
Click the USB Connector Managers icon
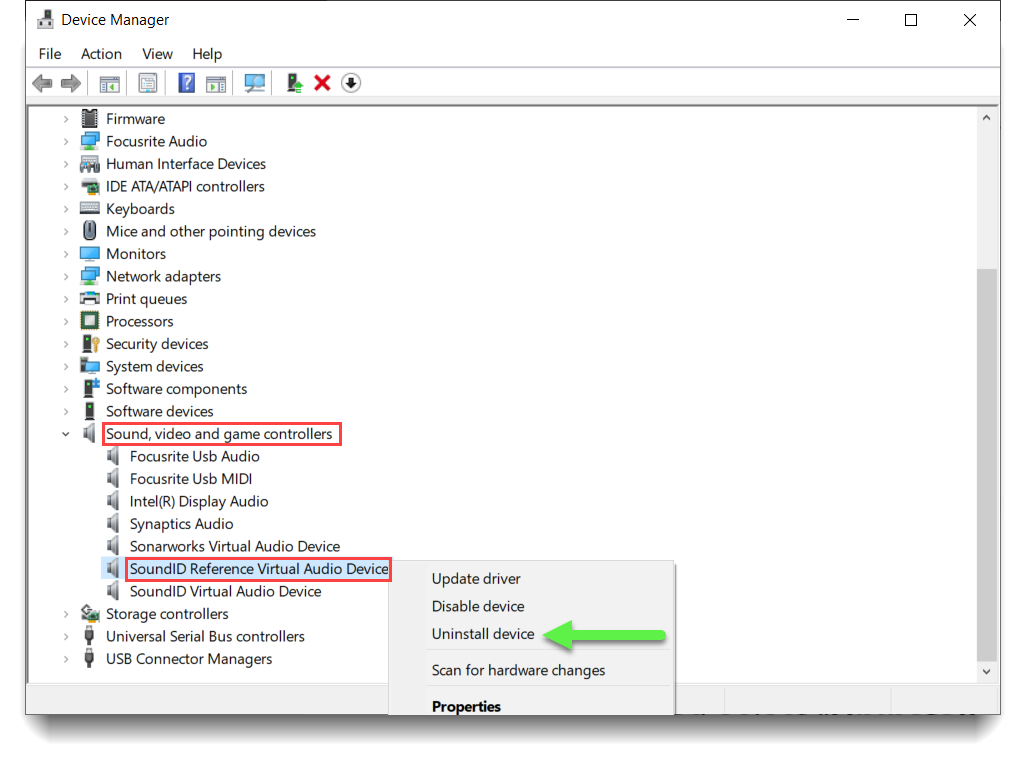coord(89,658)
